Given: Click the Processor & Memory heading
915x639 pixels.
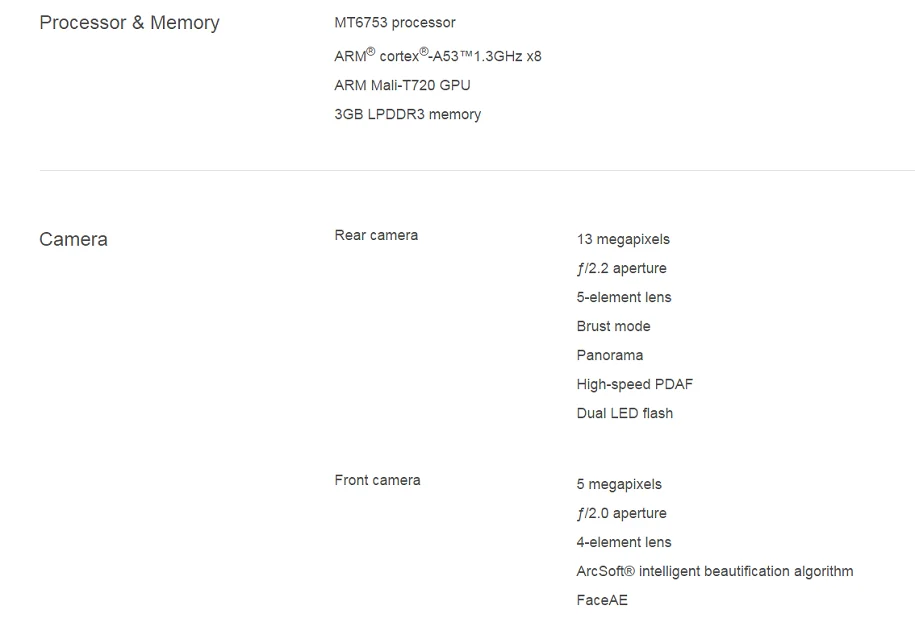Looking at the screenshot, I should 130,23.
